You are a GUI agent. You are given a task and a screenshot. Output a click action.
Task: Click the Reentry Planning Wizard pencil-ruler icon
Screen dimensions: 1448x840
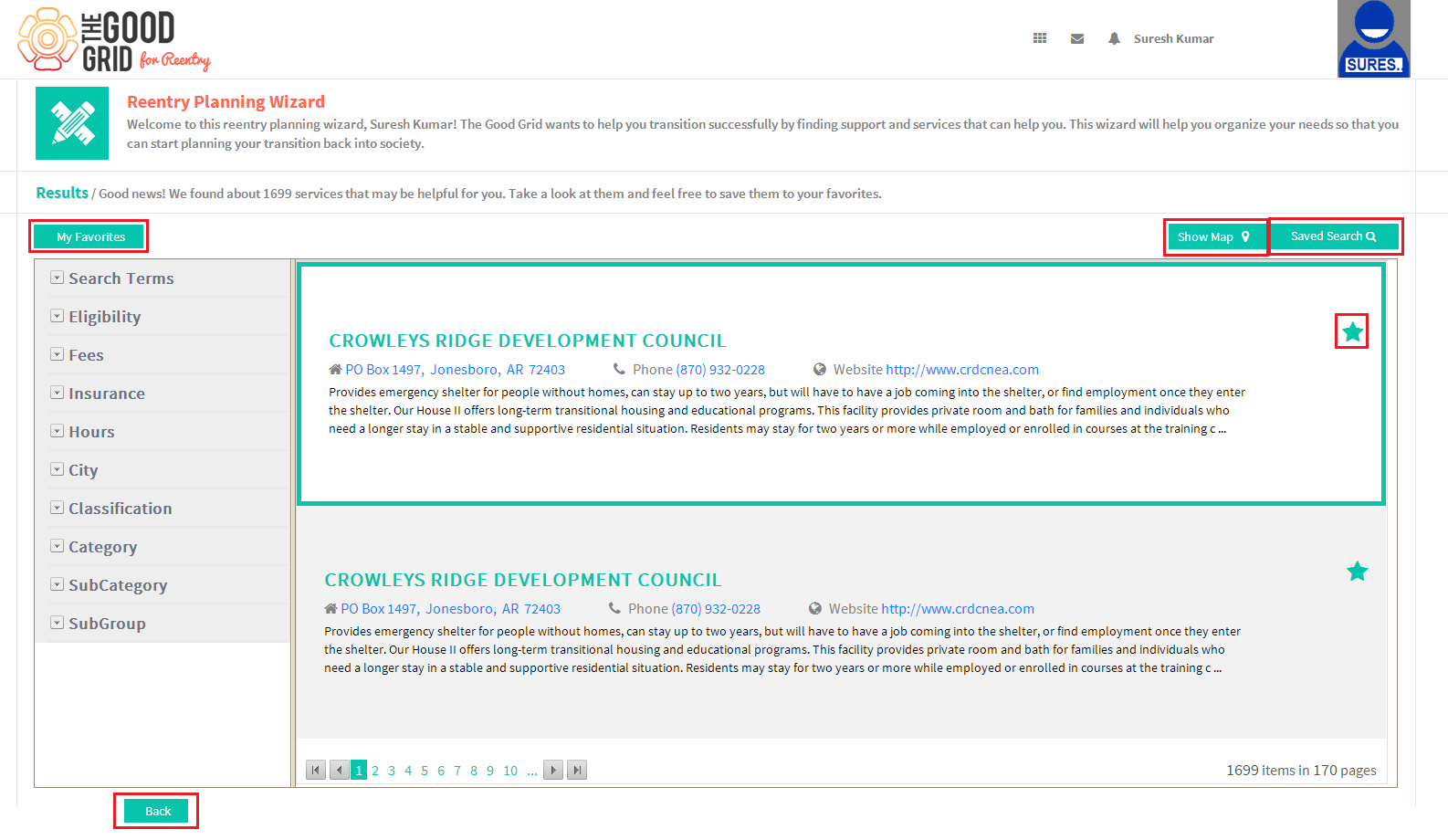pyautogui.click(x=72, y=123)
